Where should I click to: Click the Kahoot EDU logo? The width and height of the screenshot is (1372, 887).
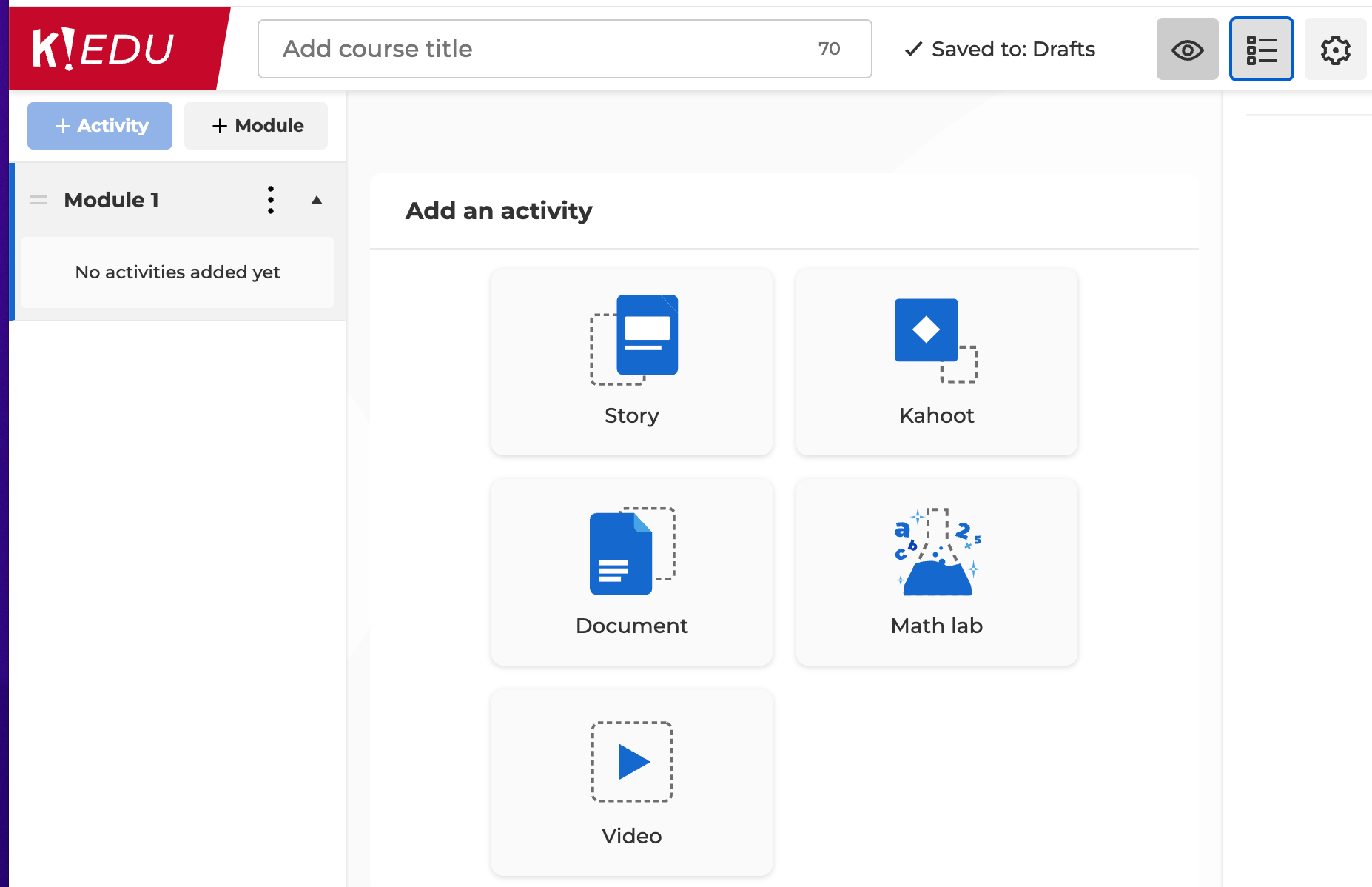(104, 49)
